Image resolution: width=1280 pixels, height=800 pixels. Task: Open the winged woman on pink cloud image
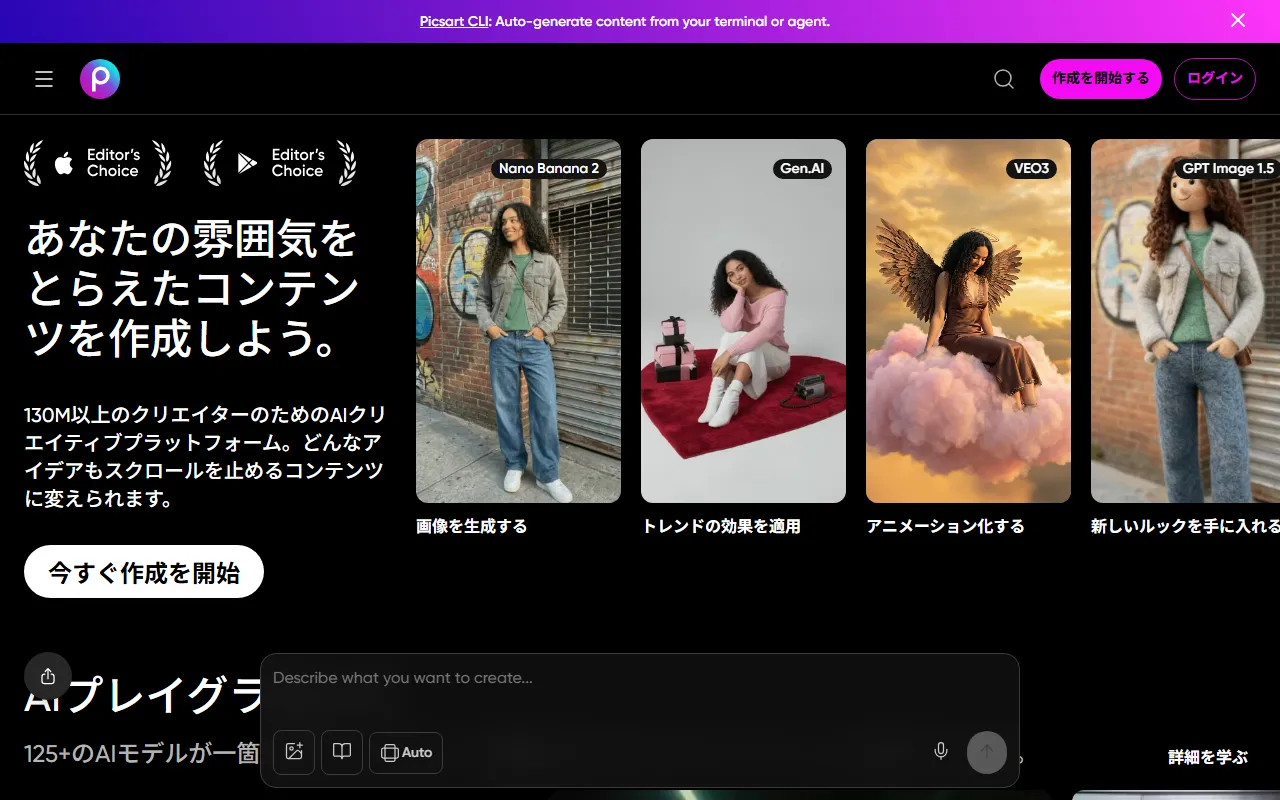tap(968, 321)
